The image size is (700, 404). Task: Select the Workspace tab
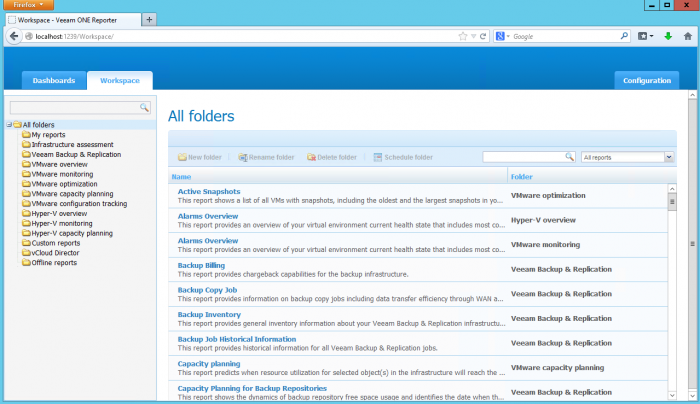[120, 80]
